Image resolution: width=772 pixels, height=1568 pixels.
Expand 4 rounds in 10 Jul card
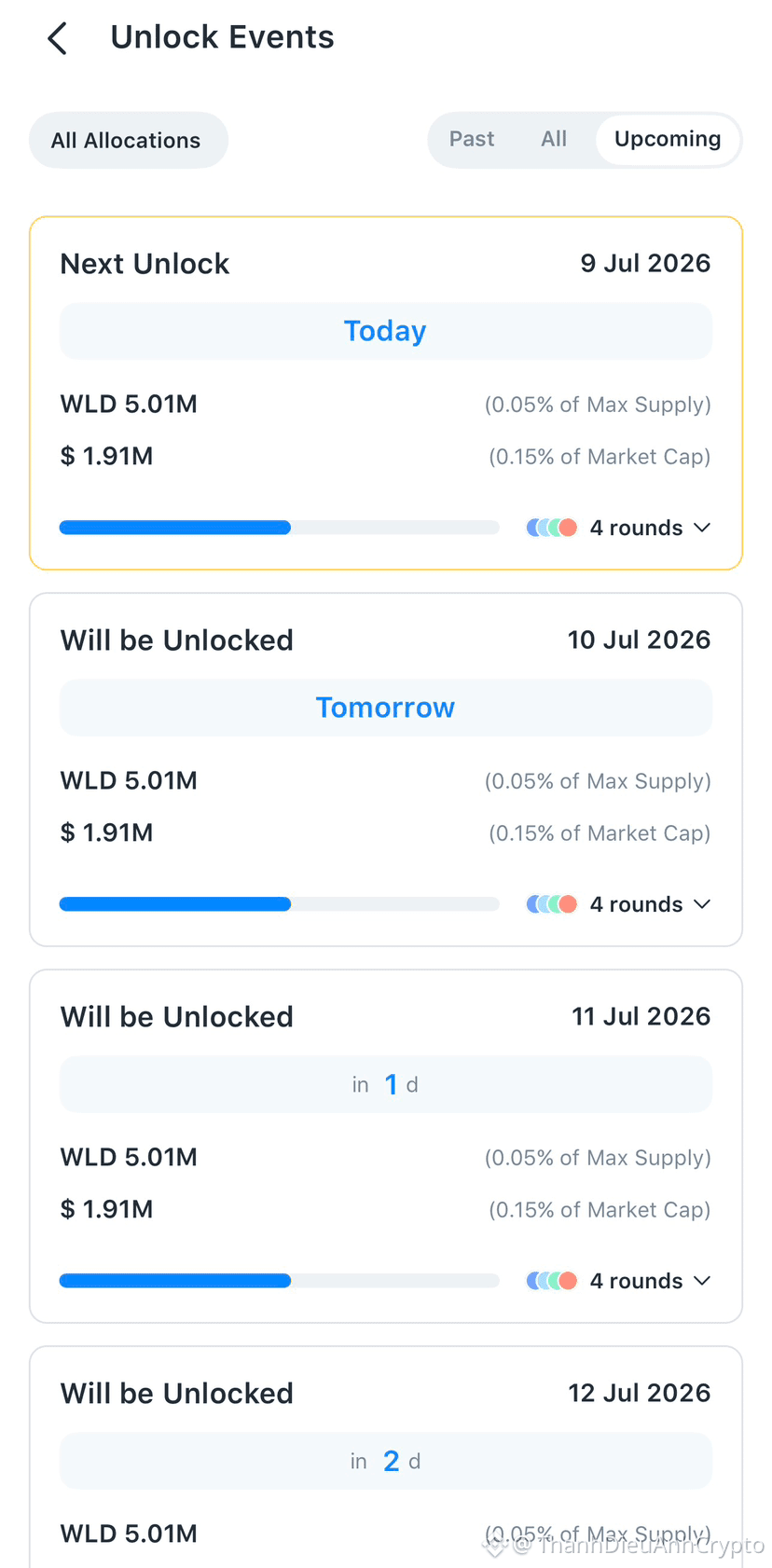[x=636, y=904]
